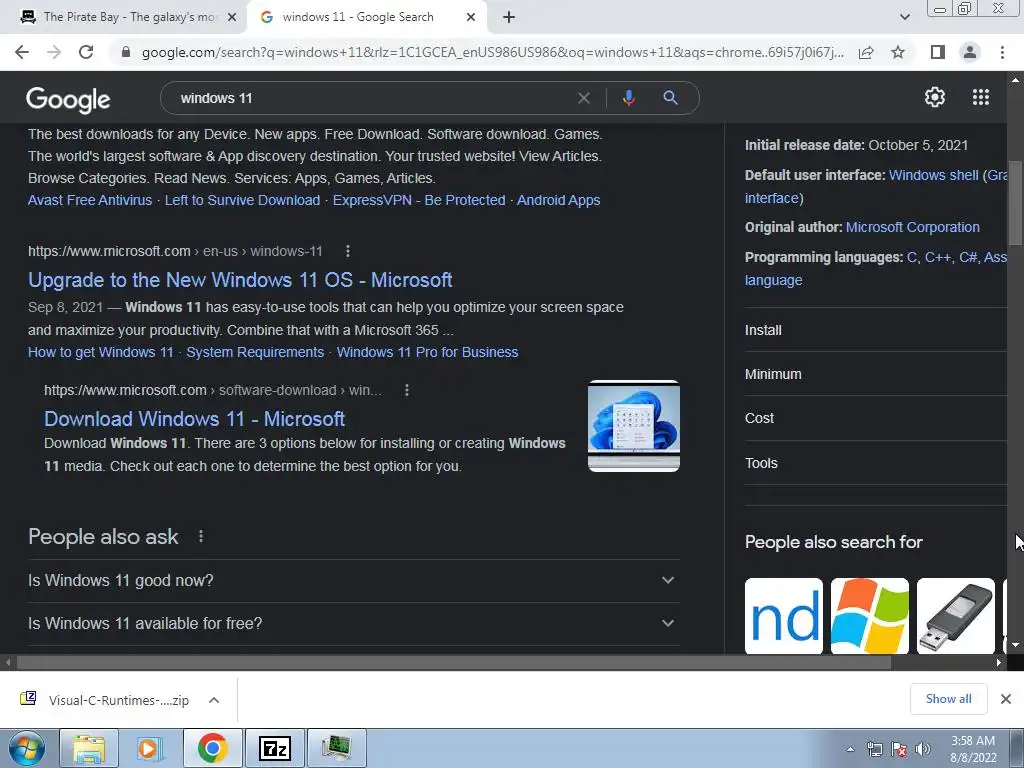Expand the Install section

876,330
